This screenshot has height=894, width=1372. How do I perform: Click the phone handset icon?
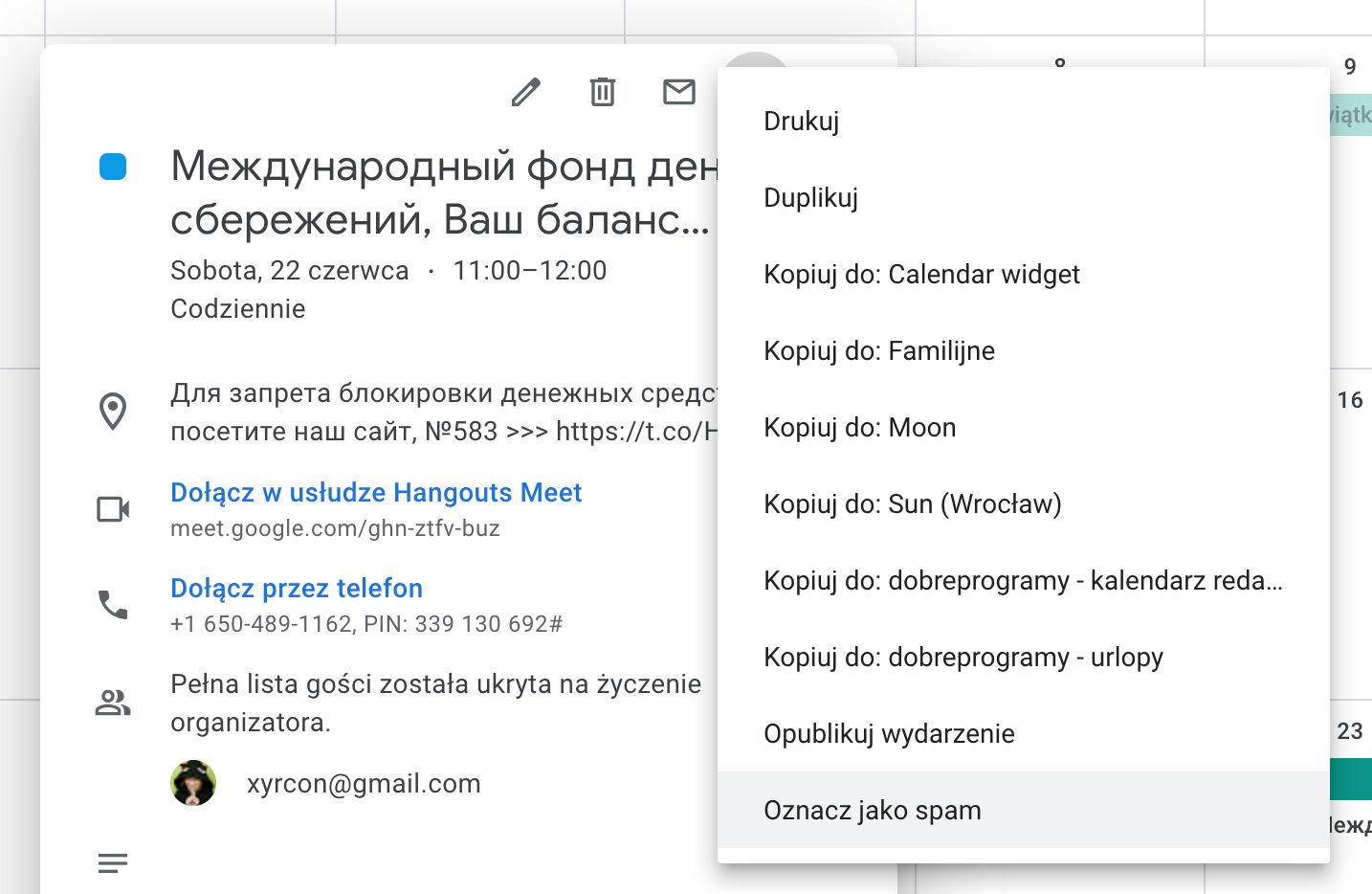coord(113,605)
